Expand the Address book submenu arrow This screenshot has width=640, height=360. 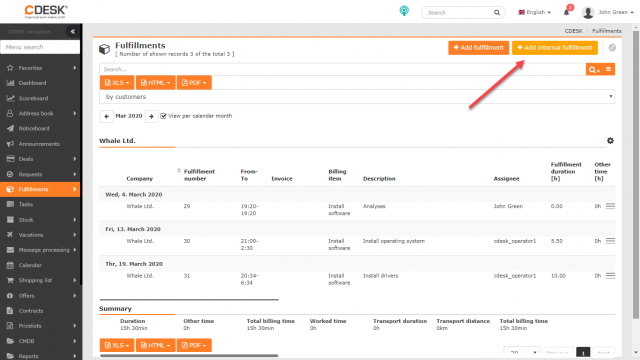tap(75, 113)
